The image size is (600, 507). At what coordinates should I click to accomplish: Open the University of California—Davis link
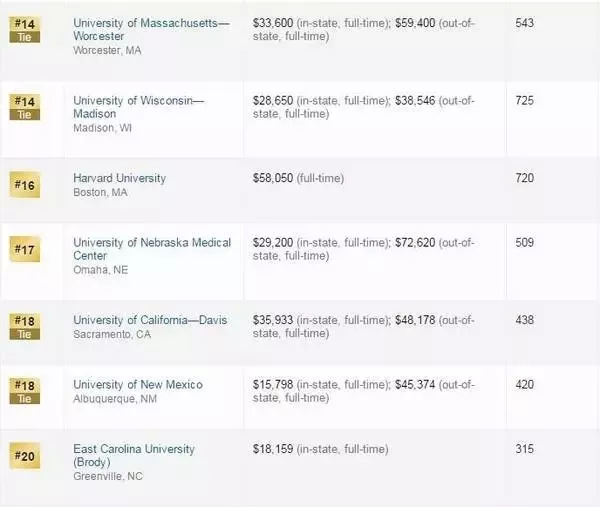pos(150,320)
